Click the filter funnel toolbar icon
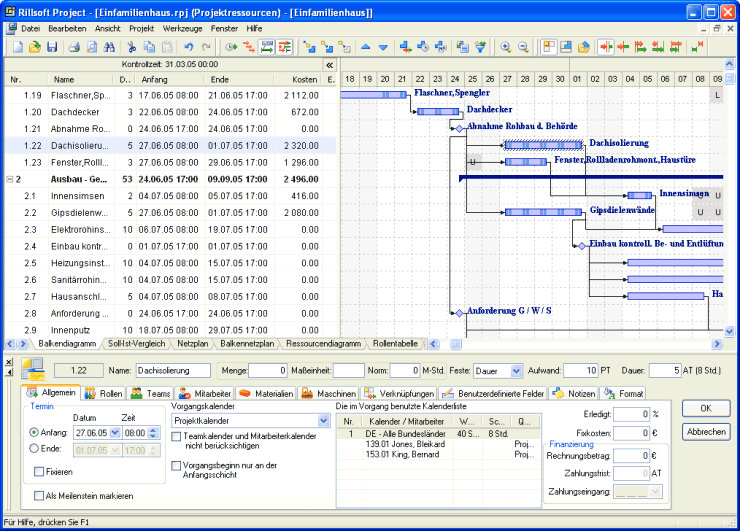This screenshot has width=740, height=531. (480, 47)
